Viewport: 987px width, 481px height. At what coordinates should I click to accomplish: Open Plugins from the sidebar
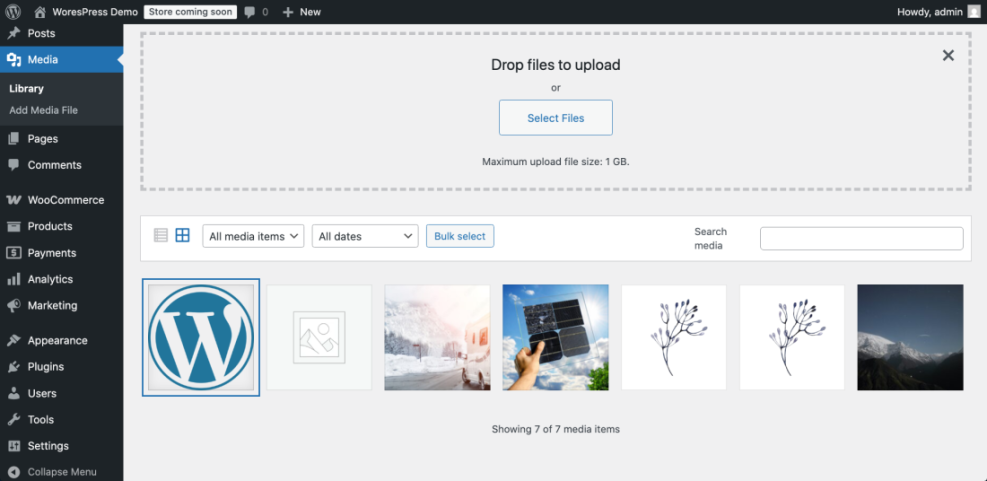pyautogui.click(x=45, y=367)
